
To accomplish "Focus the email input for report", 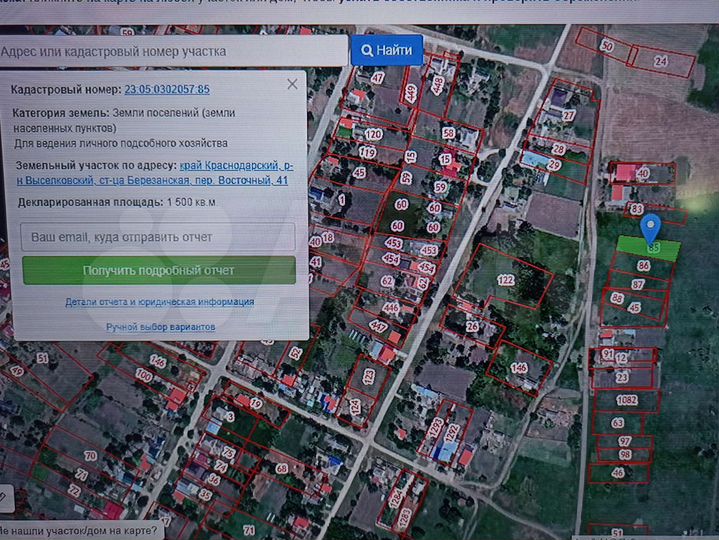I will (159, 237).
